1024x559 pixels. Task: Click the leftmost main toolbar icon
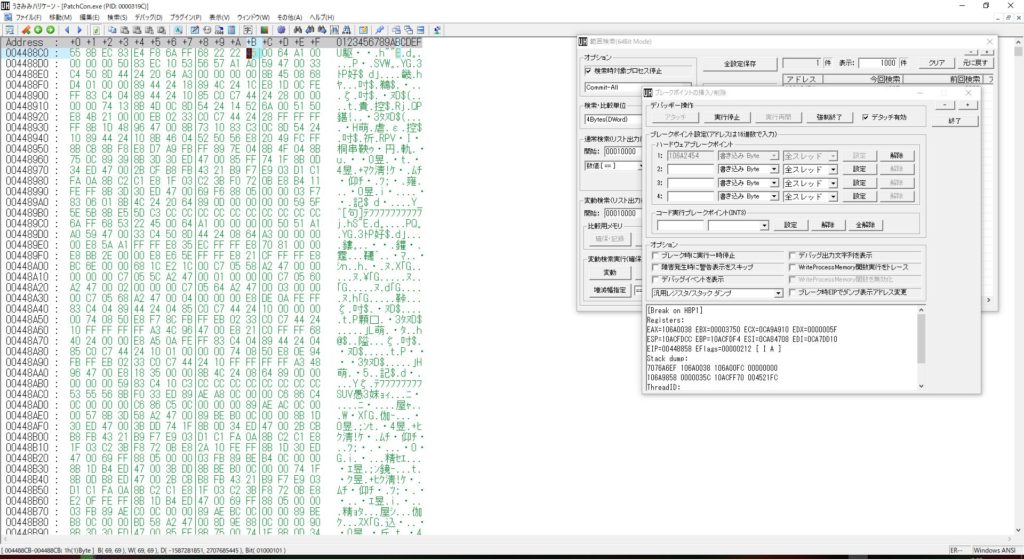click(x=9, y=30)
